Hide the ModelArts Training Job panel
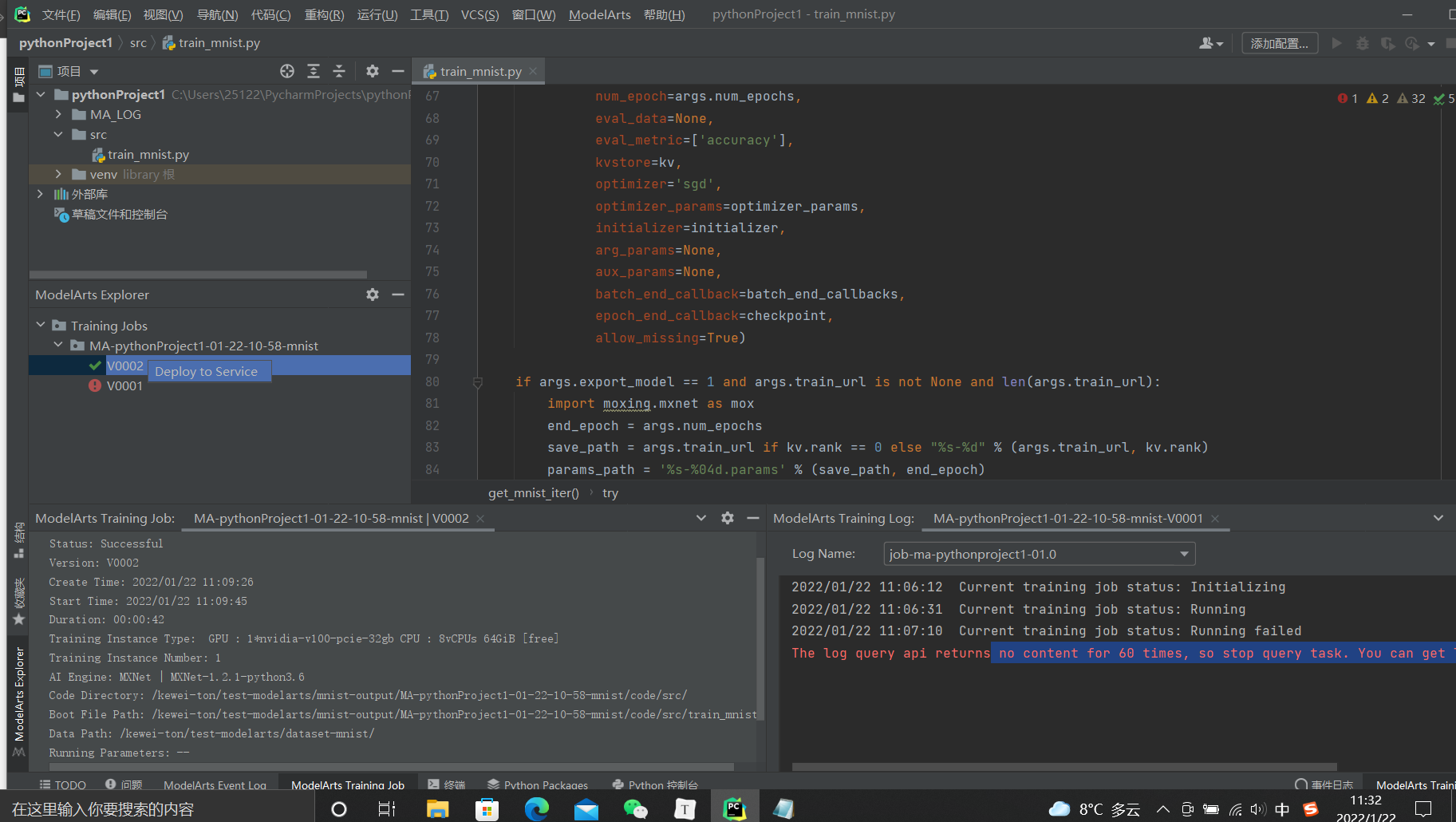1456x822 pixels. tap(753, 518)
